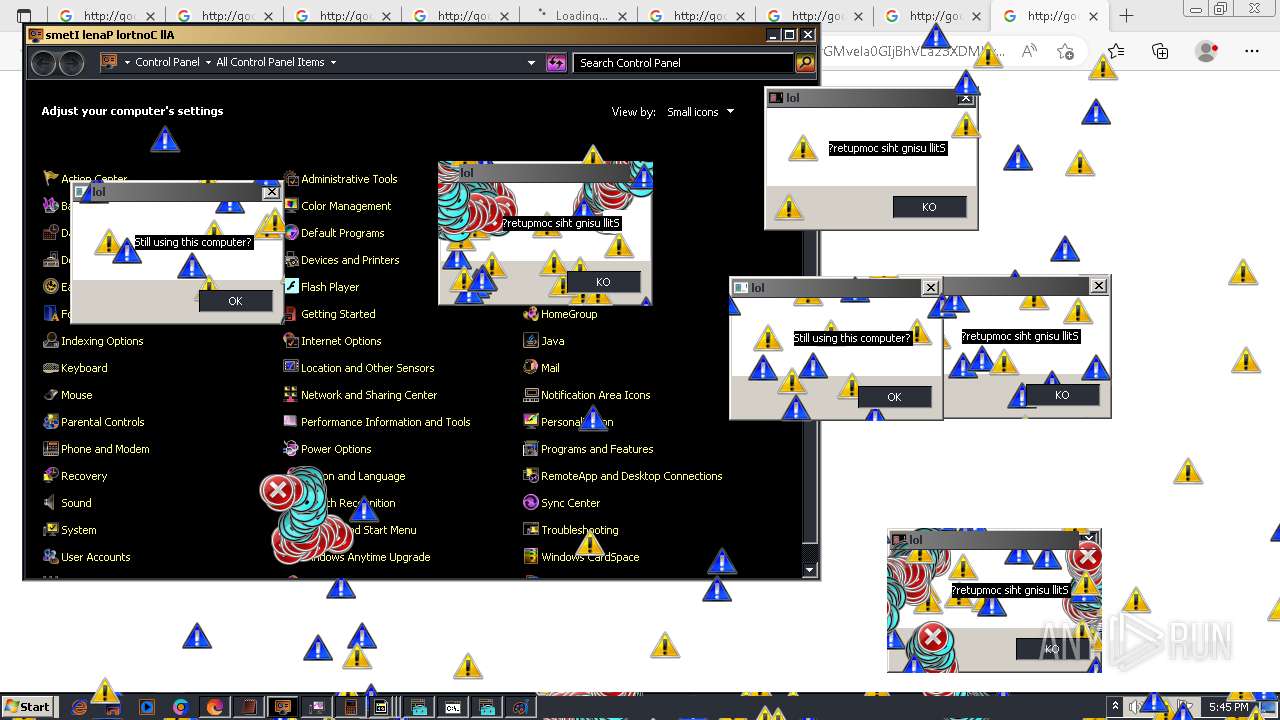Viewport: 1280px width, 720px height.
Task: Click OK in lol dialog over Control Panel
Action: (235, 301)
